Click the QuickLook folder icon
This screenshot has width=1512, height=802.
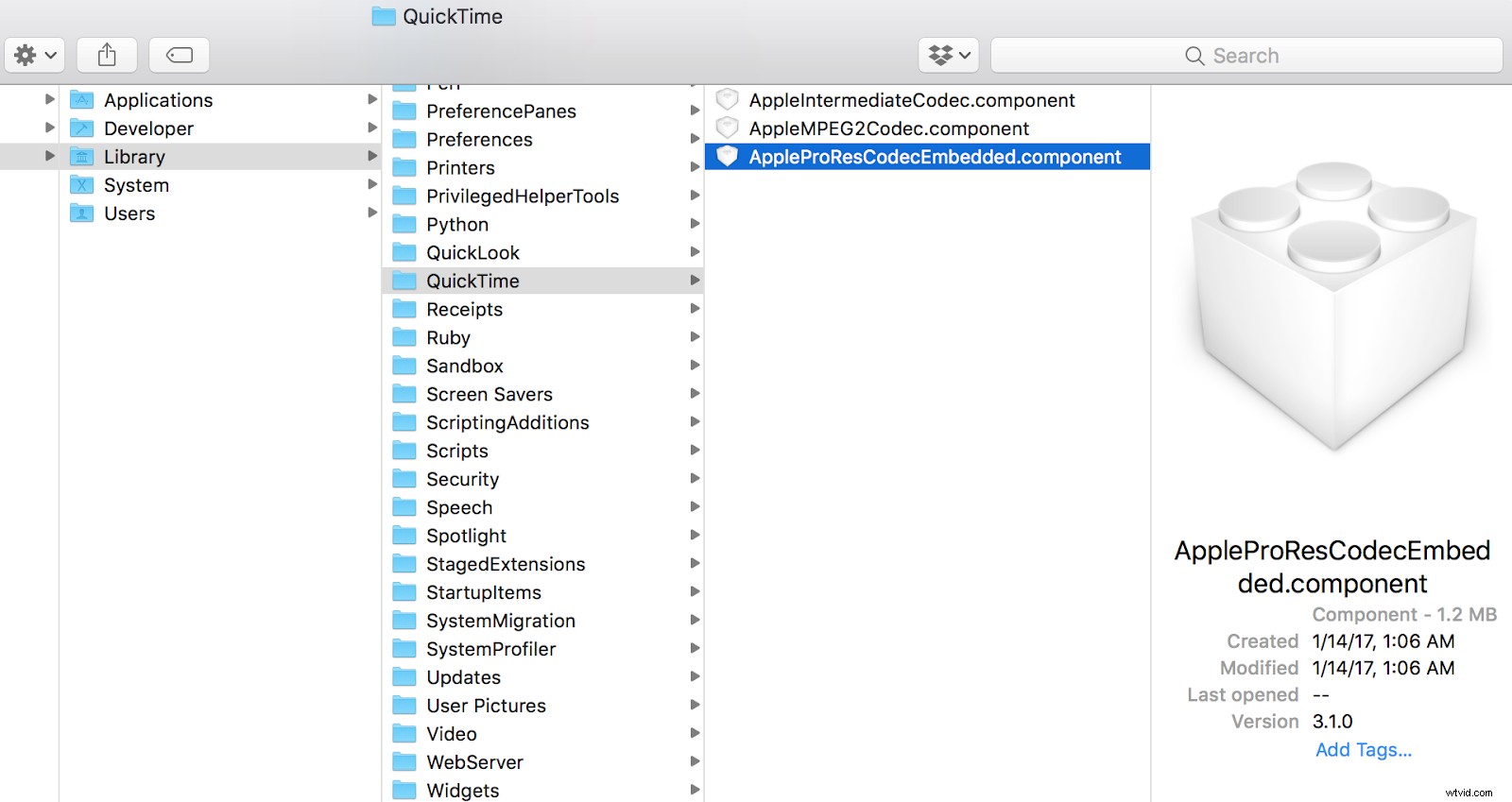point(404,253)
